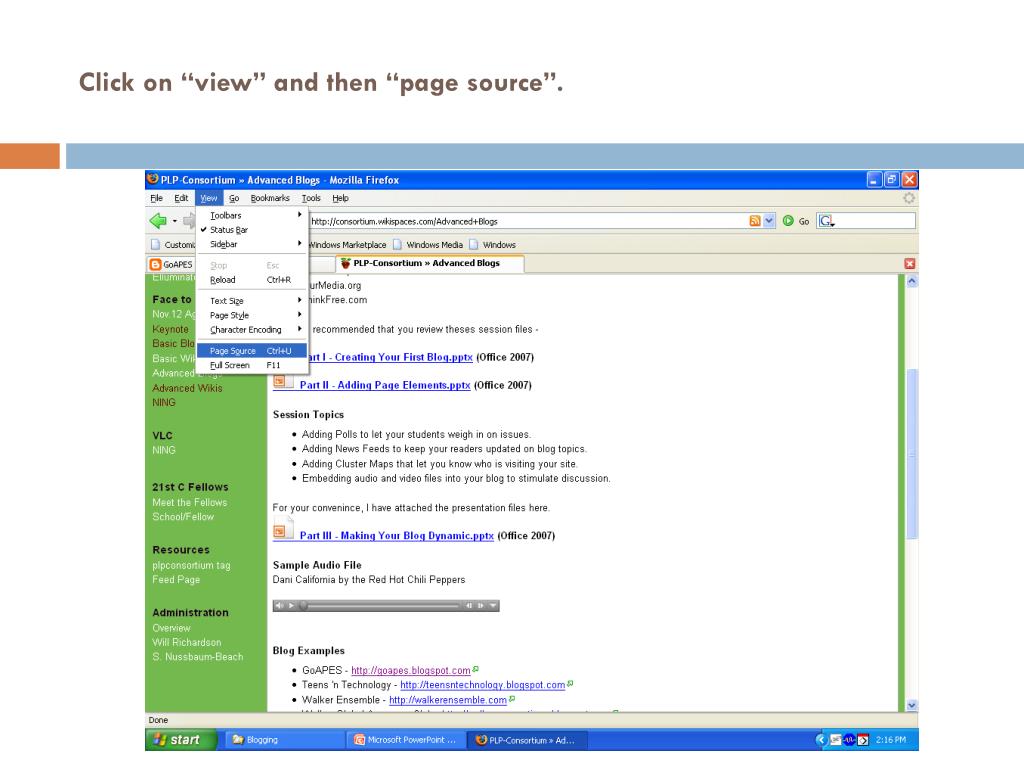This screenshot has height=768, width=1024.
Task: Click the external link icon after walkerensemble.com
Action: 512,699
